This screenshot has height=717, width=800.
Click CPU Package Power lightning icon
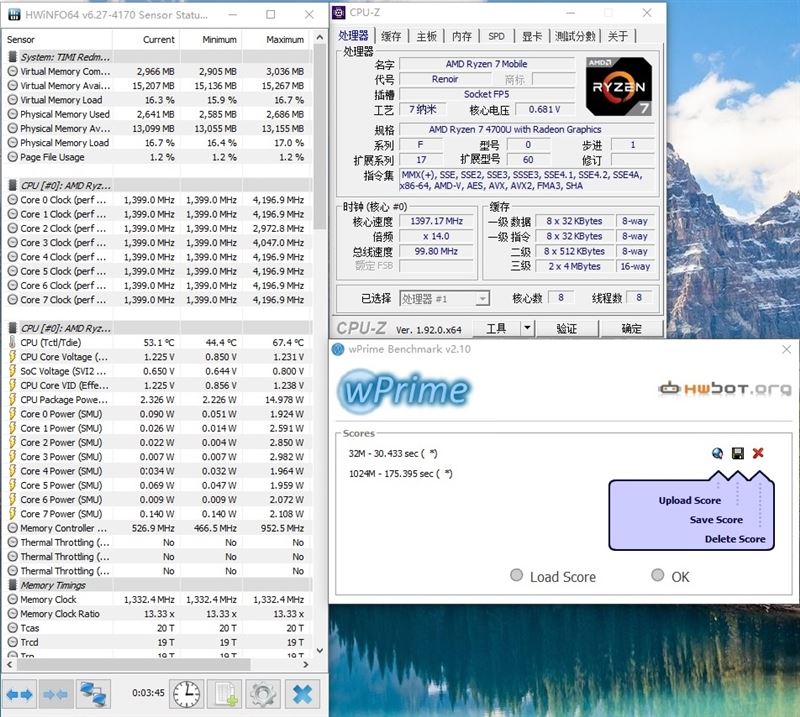click(x=12, y=400)
